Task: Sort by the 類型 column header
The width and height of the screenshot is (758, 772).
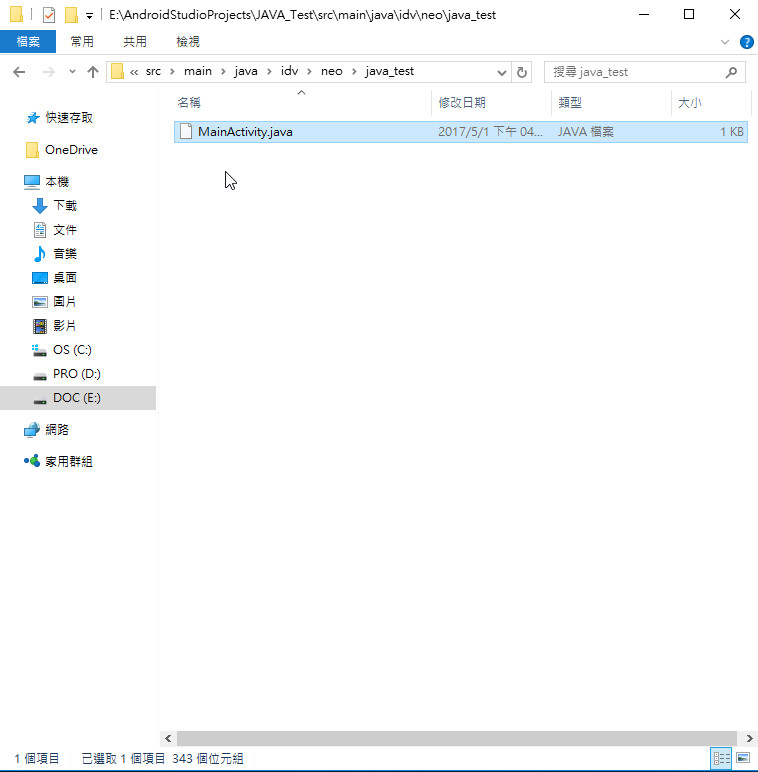Action: pos(570,102)
